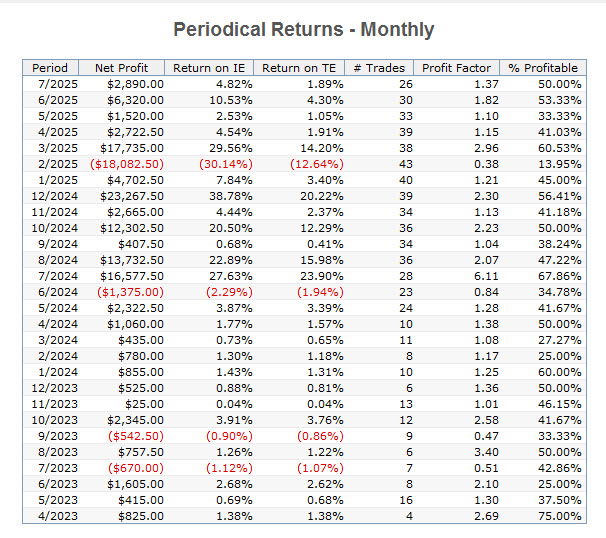Viewport: 606px width, 538px height.
Task: Click the Profit Factor column header
Action: coord(456,68)
